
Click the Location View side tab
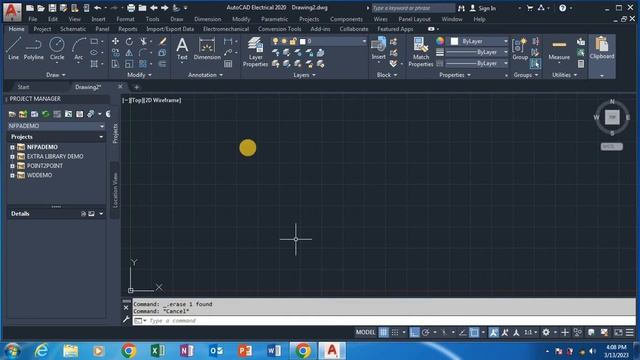115,190
